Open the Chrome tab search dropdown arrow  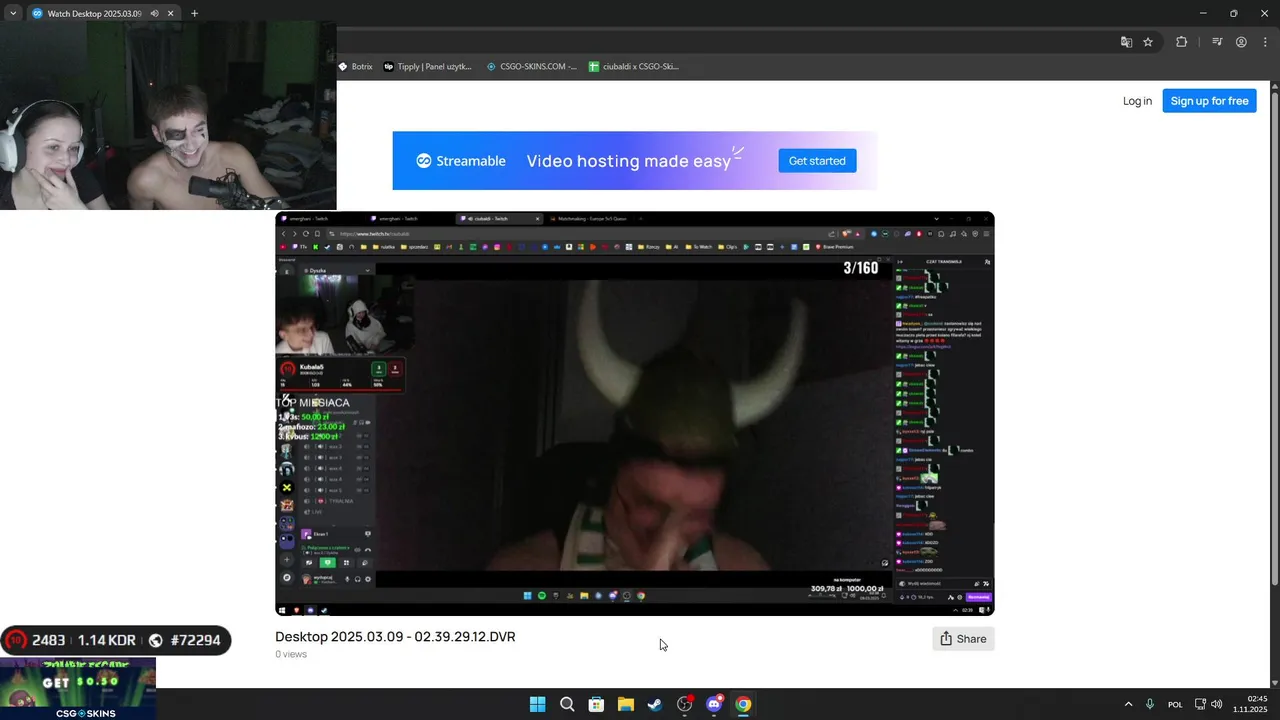point(13,13)
